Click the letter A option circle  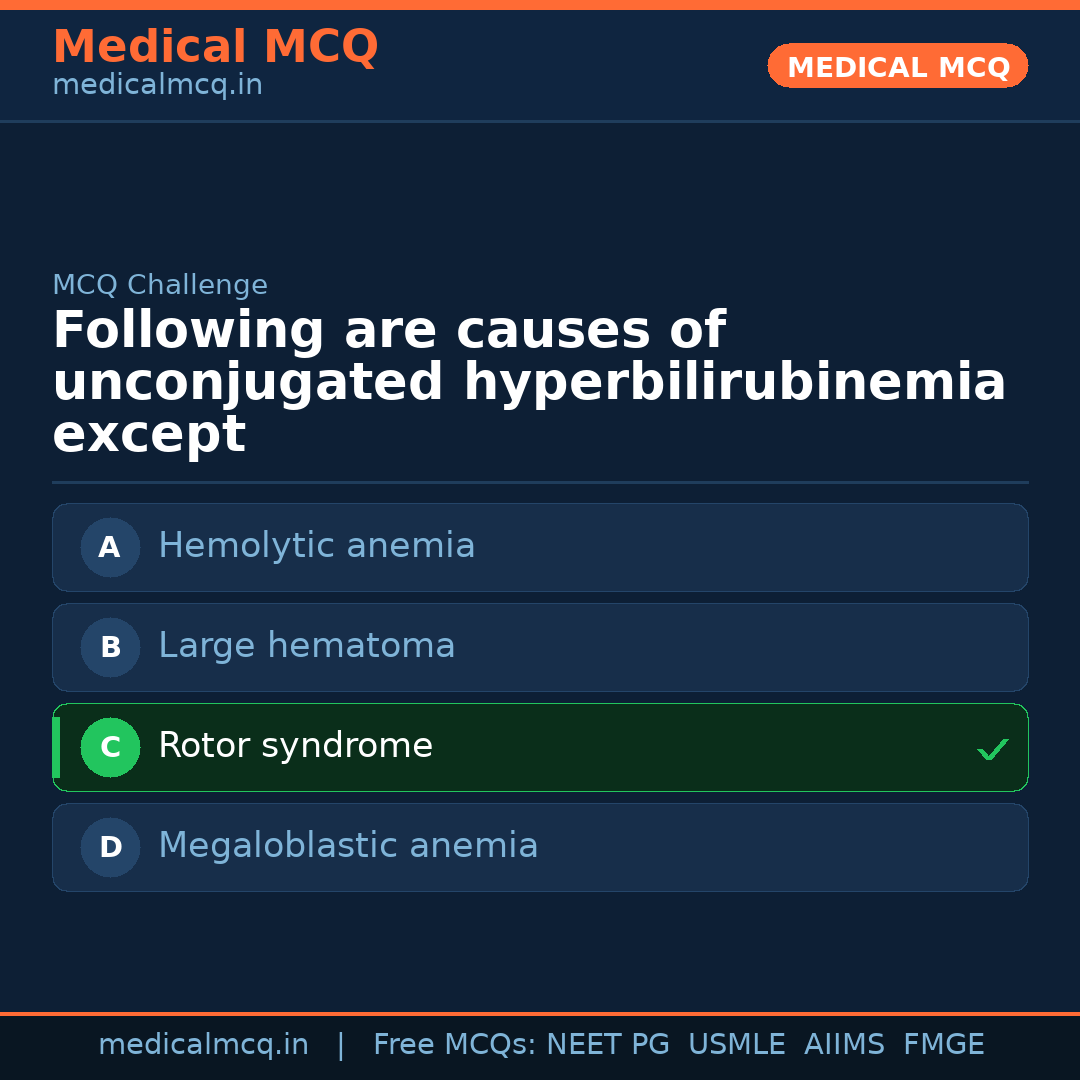(x=110, y=547)
